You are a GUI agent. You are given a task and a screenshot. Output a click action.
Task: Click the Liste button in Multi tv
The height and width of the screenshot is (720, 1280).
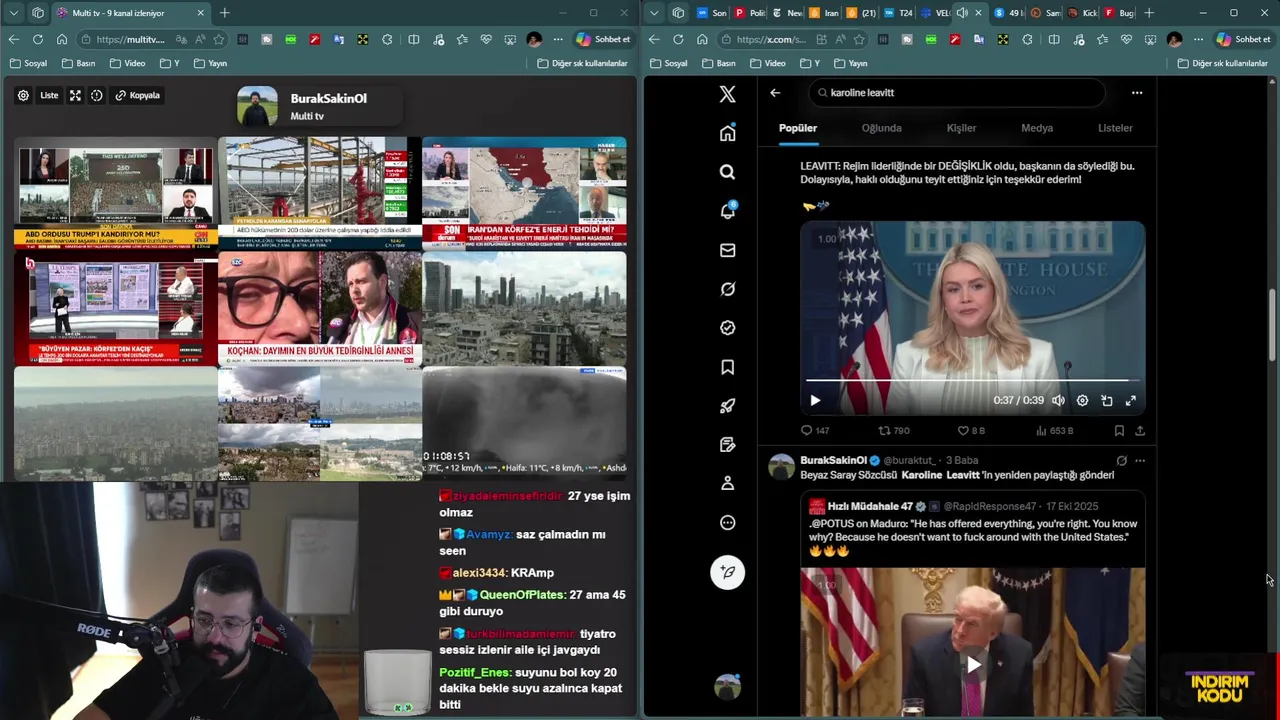click(x=49, y=95)
